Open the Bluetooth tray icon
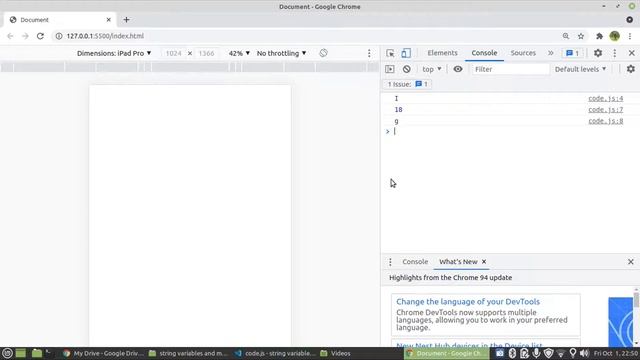 [512, 353]
